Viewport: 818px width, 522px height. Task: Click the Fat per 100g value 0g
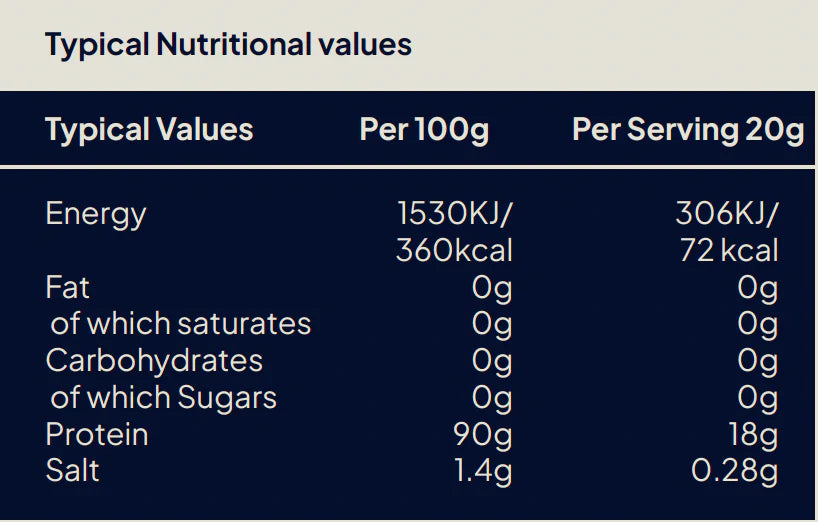pyautogui.click(x=492, y=288)
